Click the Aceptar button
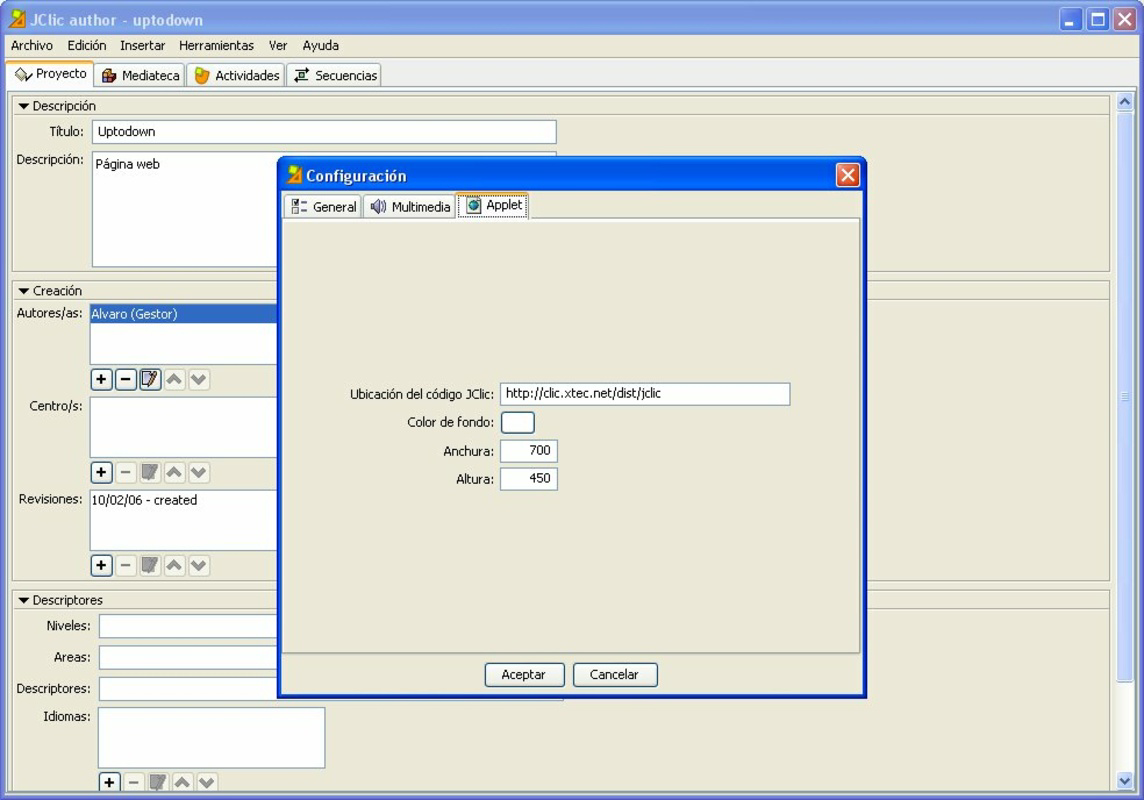1144x800 pixels. (x=524, y=675)
